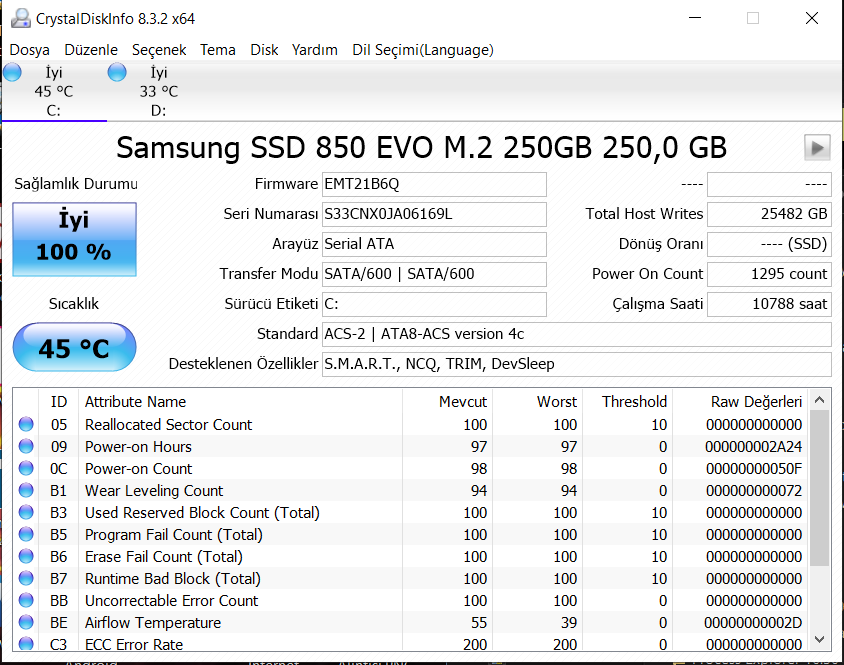The image size is (844, 665).
Task: Click status dot for Wear Leveling Count
Action: pyautogui.click(x=26, y=491)
